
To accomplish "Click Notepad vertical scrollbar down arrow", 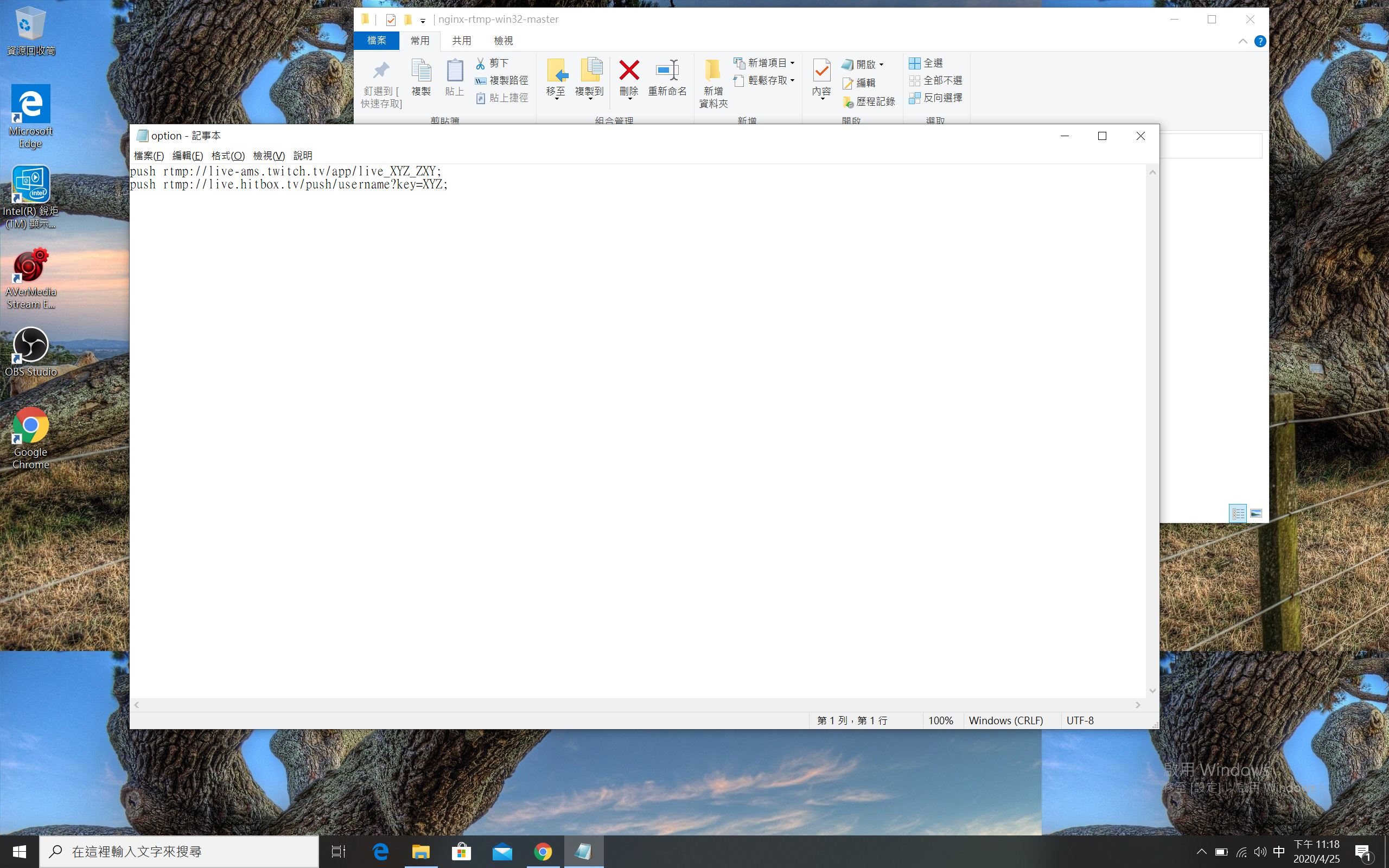I will click(x=1152, y=691).
